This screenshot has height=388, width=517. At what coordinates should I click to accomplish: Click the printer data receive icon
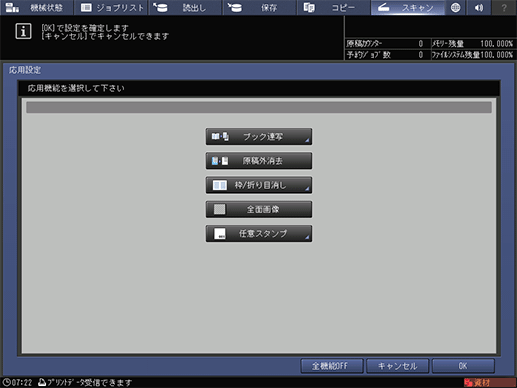[x=42, y=382]
